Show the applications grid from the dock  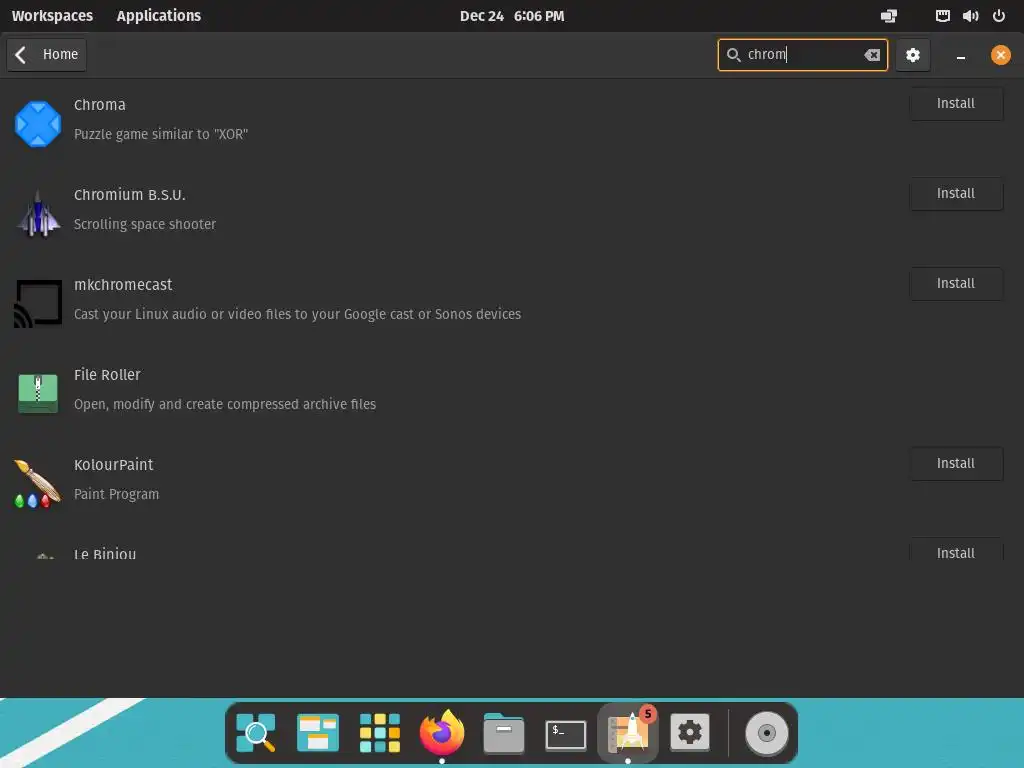point(379,733)
